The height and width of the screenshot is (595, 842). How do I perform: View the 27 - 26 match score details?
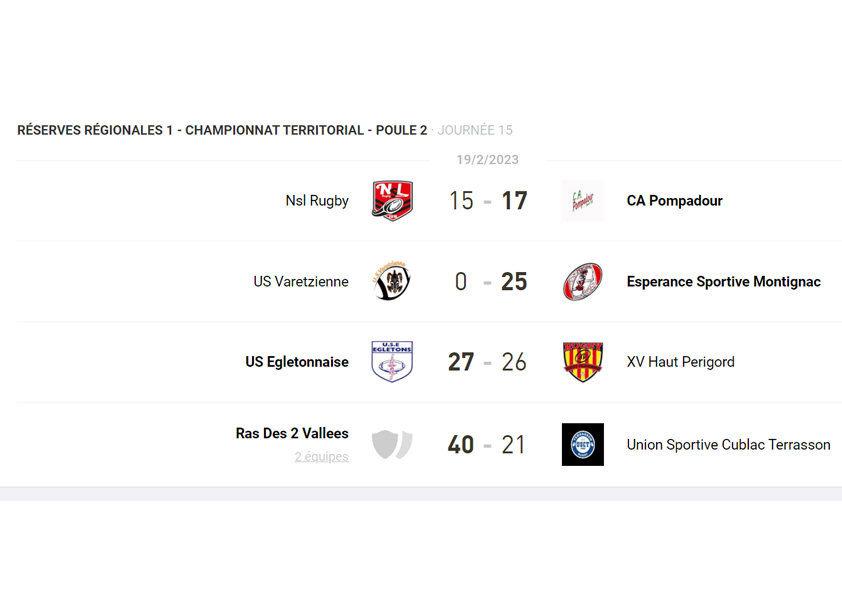pos(487,362)
